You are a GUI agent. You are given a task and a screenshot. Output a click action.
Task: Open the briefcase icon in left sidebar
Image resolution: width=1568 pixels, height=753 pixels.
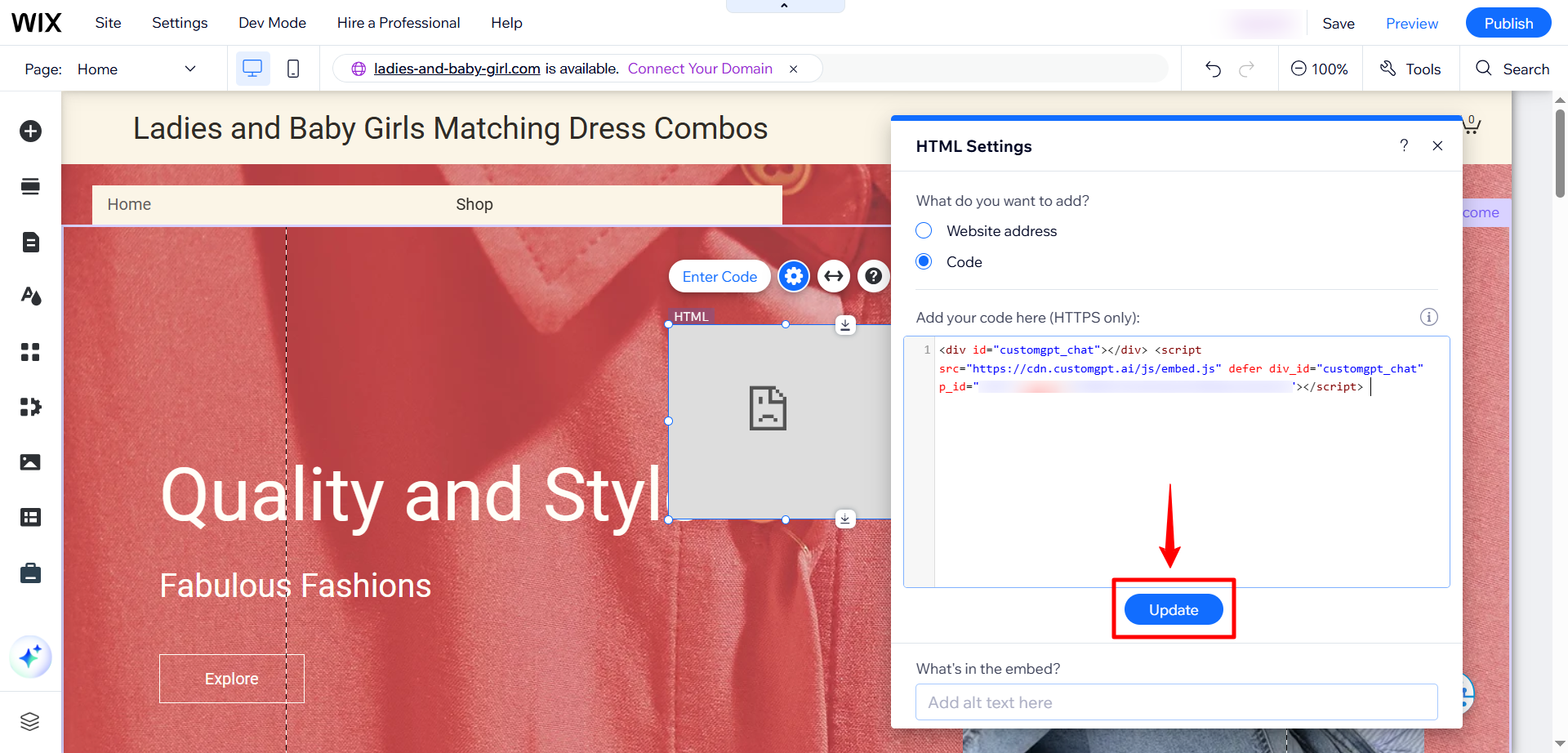point(30,573)
